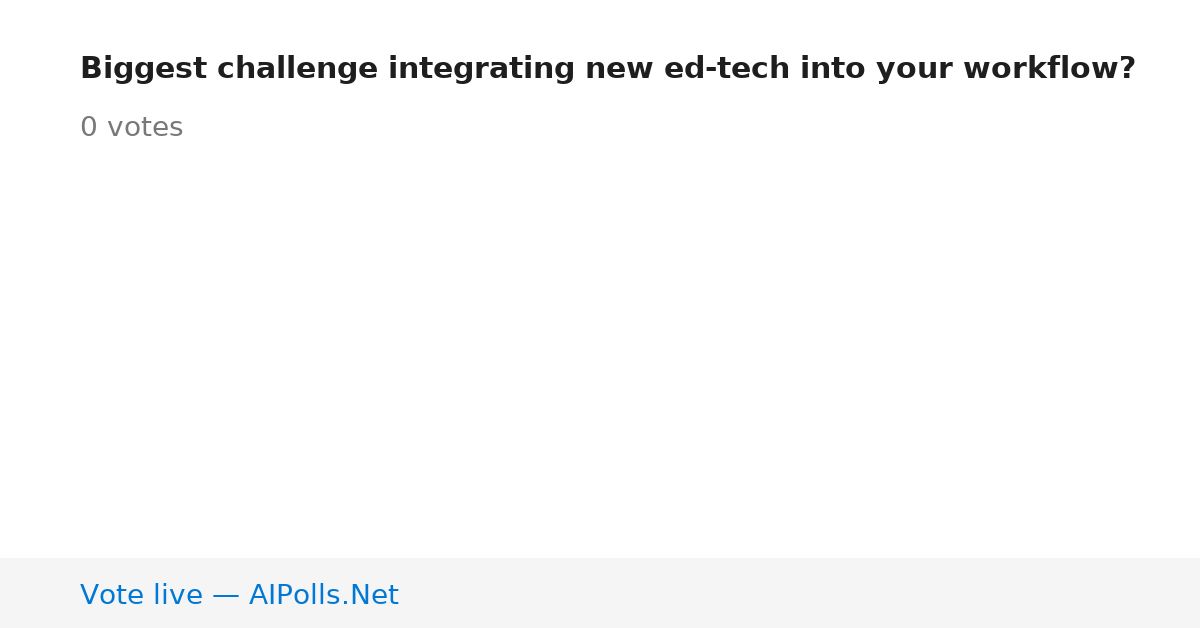This screenshot has width=1200, height=628.
Task: Click the words Vote live in the footer
Action: [141, 595]
